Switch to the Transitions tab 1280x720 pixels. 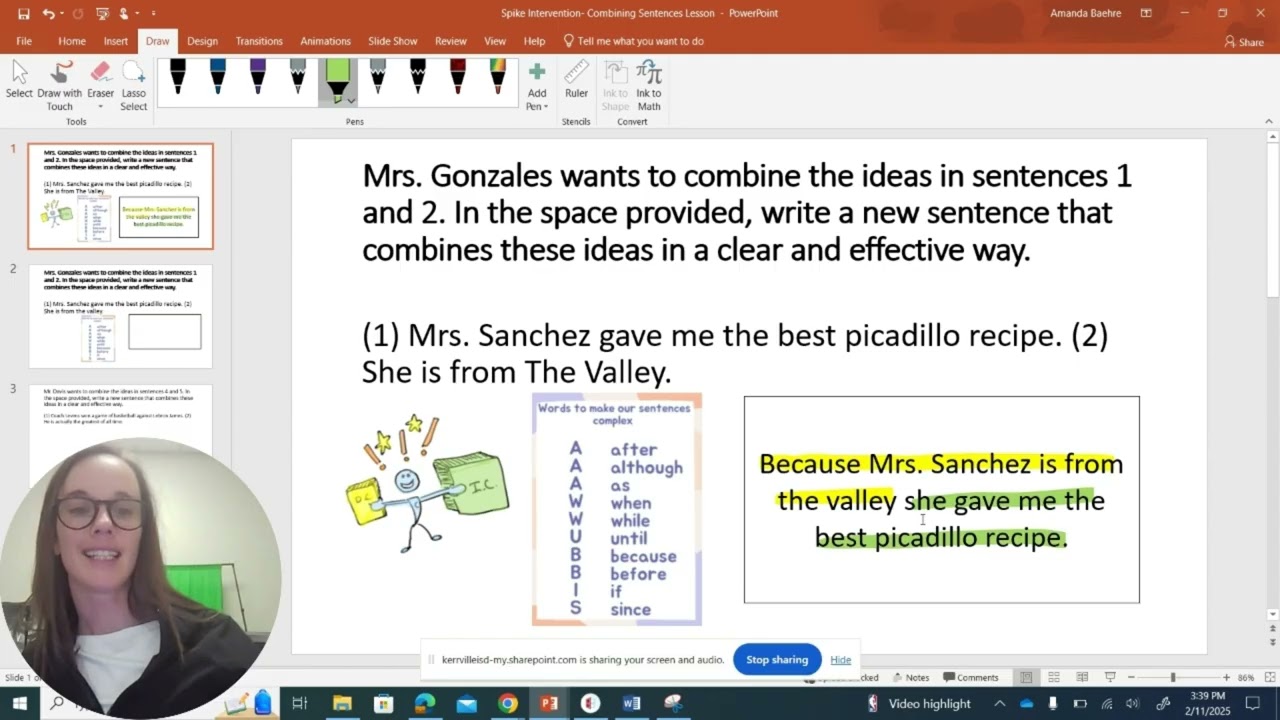click(x=259, y=41)
